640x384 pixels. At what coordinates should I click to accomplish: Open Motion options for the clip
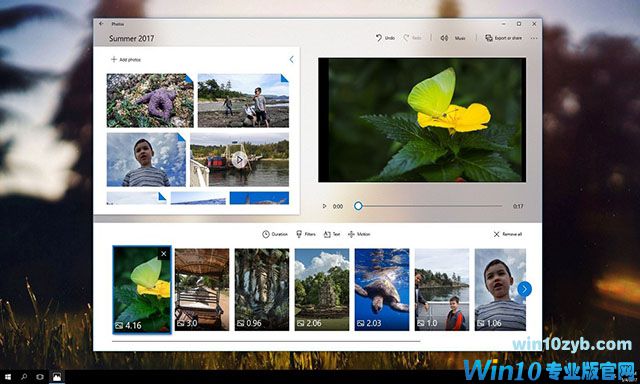[x=359, y=234]
